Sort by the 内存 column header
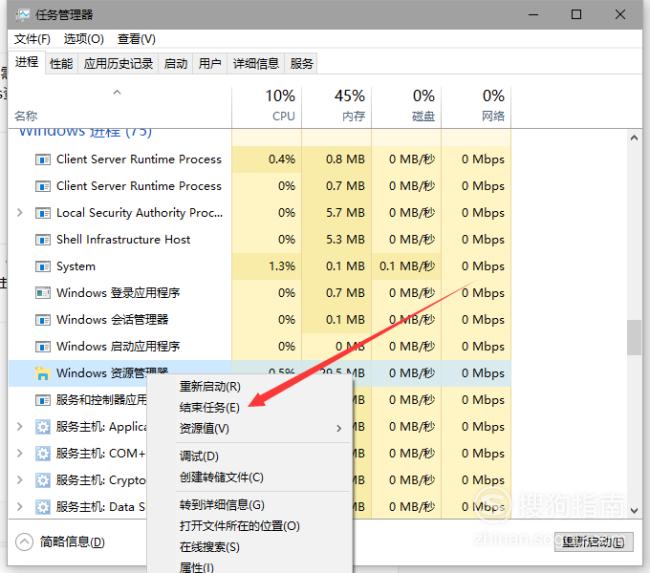Screen dimensions: 650x573 point(337,107)
